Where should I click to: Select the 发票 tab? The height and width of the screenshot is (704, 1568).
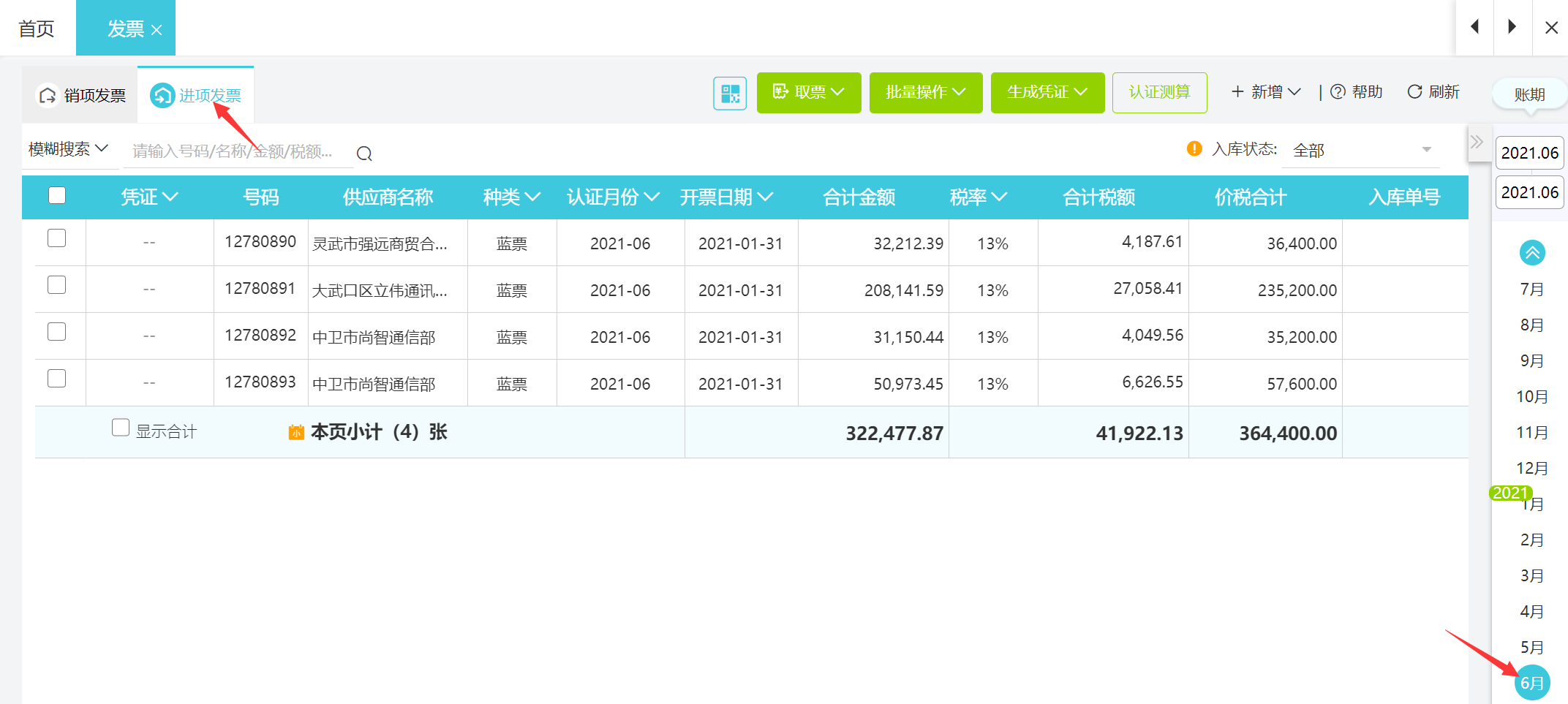pyautogui.click(x=125, y=29)
